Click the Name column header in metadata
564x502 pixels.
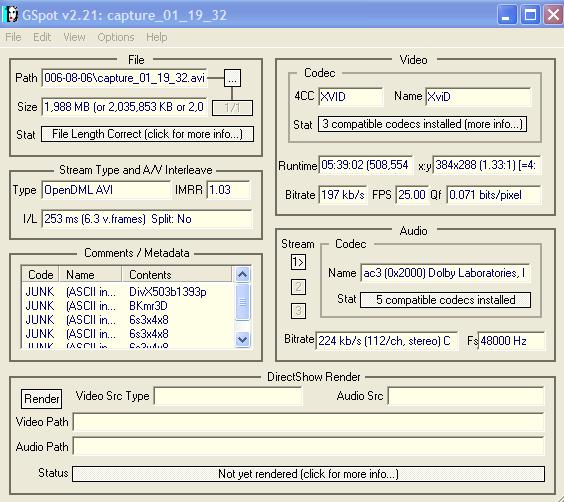(x=90, y=275)
